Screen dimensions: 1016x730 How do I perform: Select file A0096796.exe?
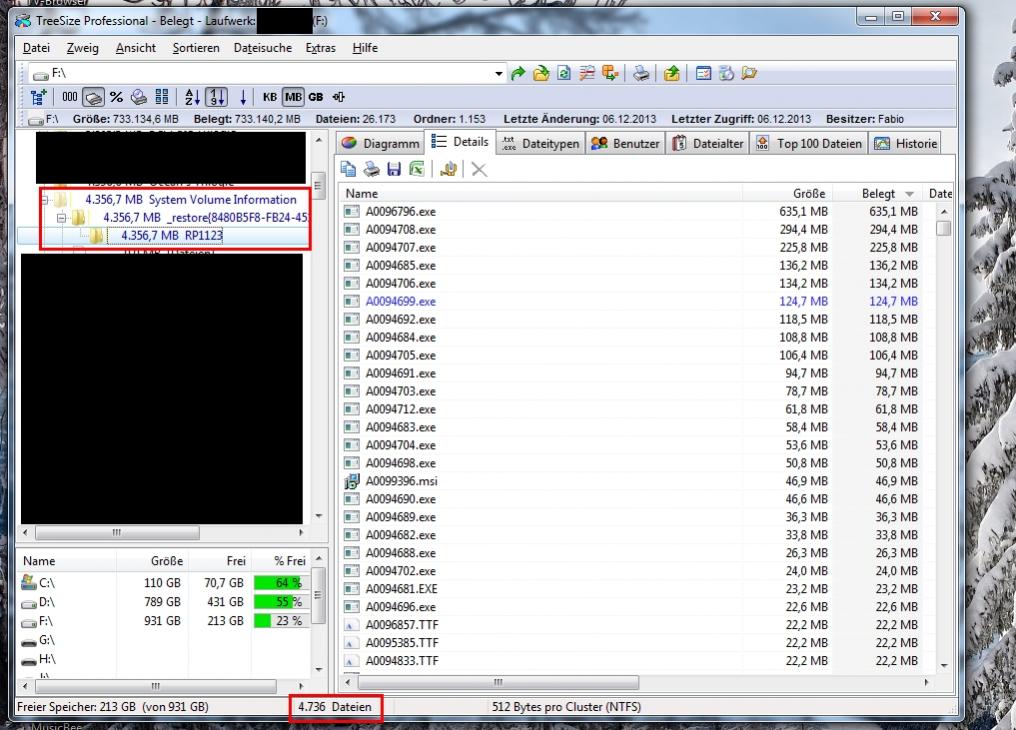(400, 212)
